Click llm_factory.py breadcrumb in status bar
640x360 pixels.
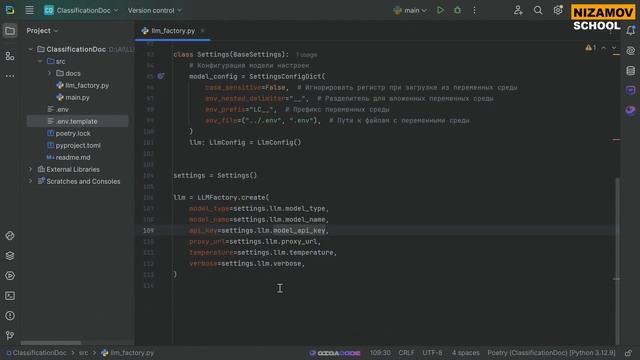pyautogui.click(x=127, y=353)
